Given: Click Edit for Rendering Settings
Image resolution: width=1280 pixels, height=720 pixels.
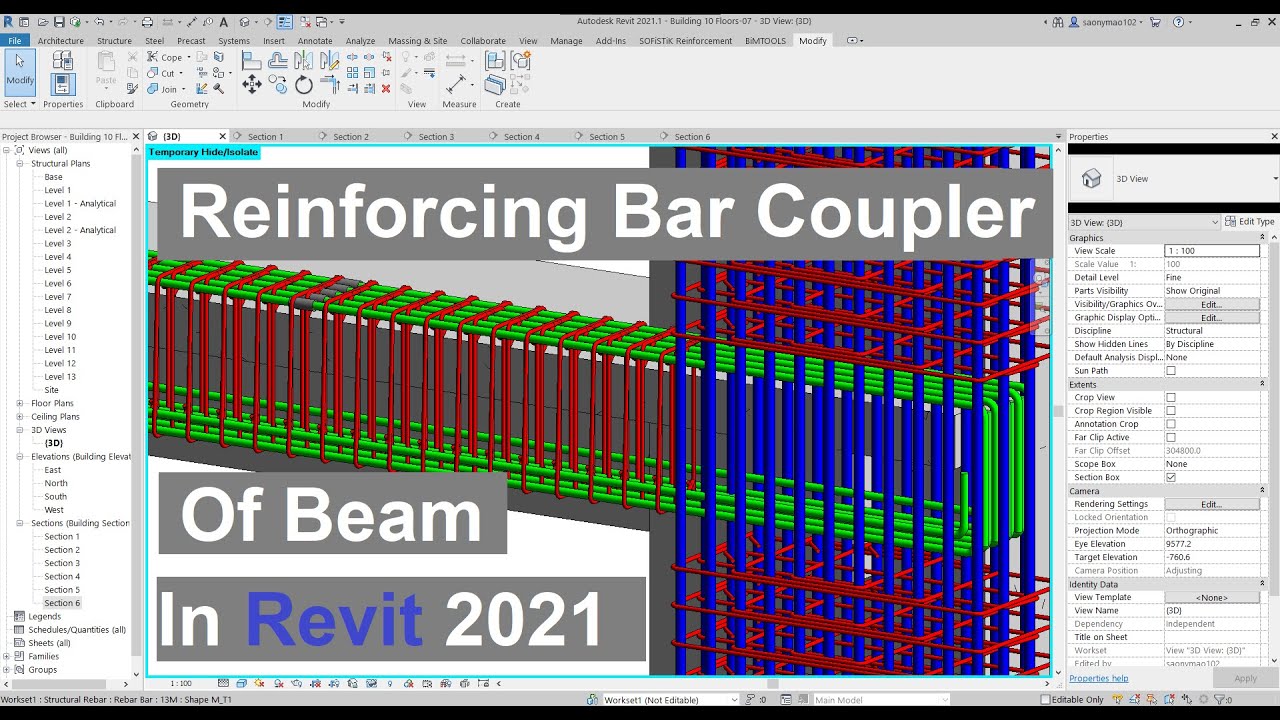Looking at the screenshot, I should pos(1211,505).
